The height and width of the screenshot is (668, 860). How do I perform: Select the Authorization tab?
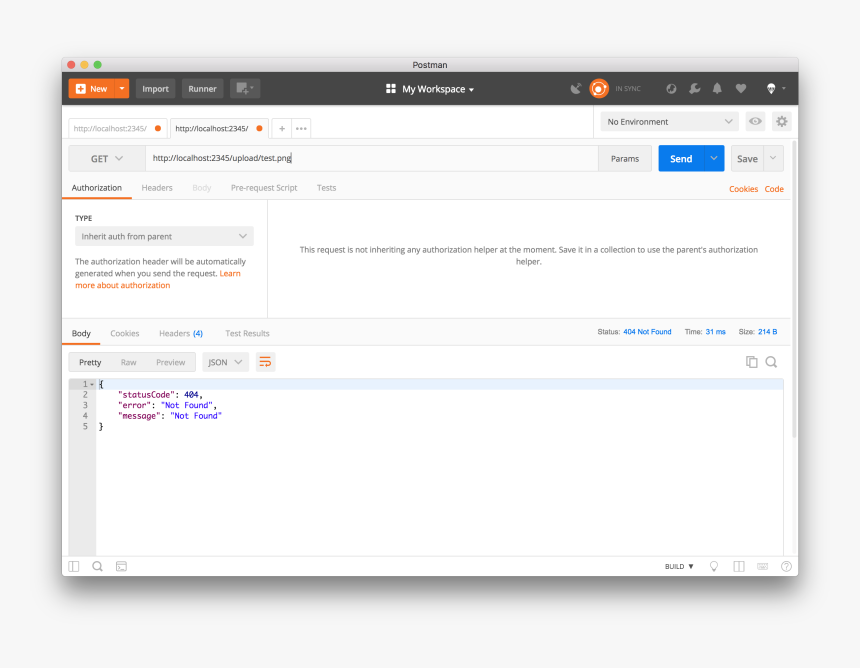[x=97, y=188]
